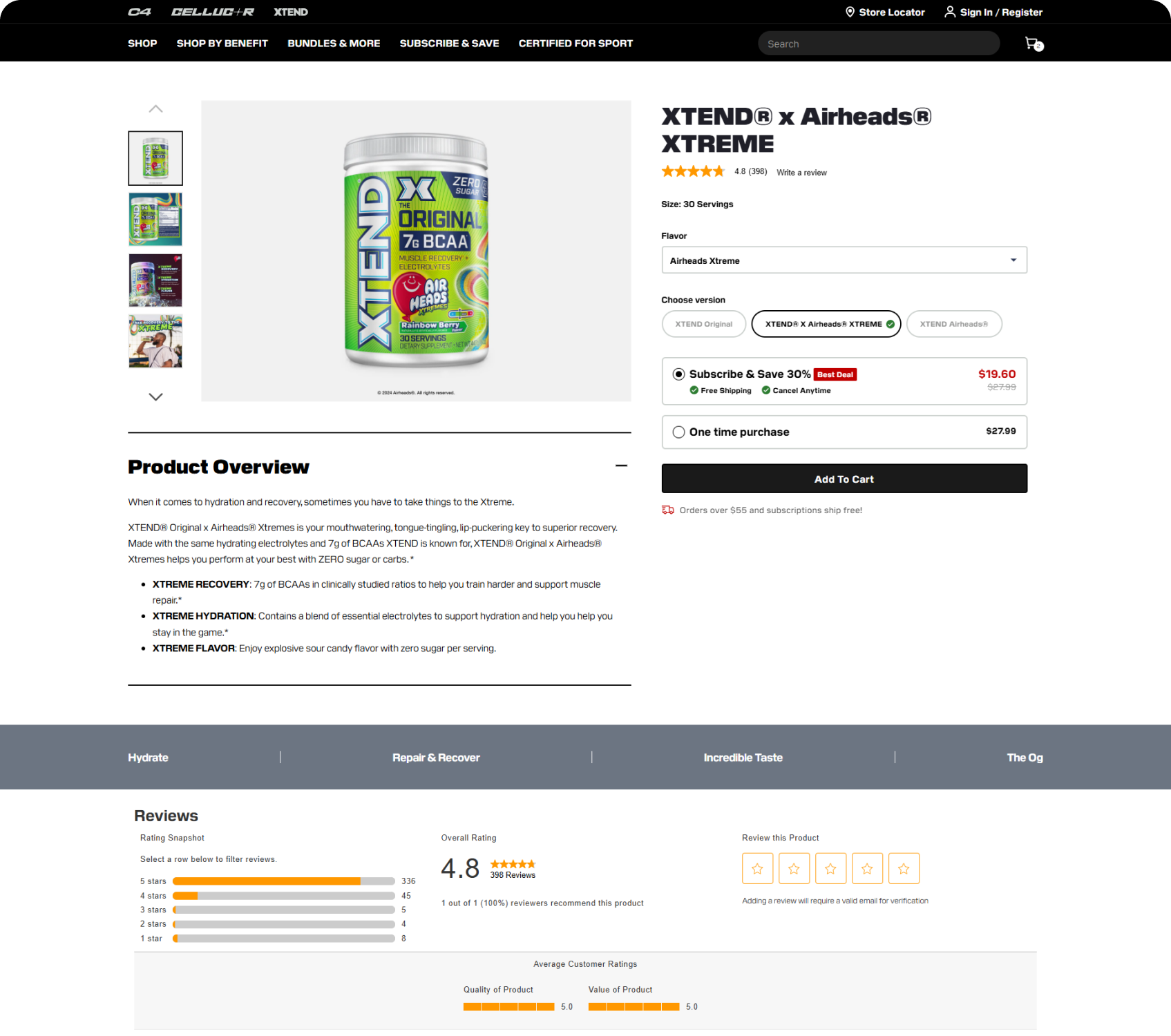Switch to Repair & Recover tab
Image resolution: width=1171 pixels, height=1036 pixels.
click(436, 758)
